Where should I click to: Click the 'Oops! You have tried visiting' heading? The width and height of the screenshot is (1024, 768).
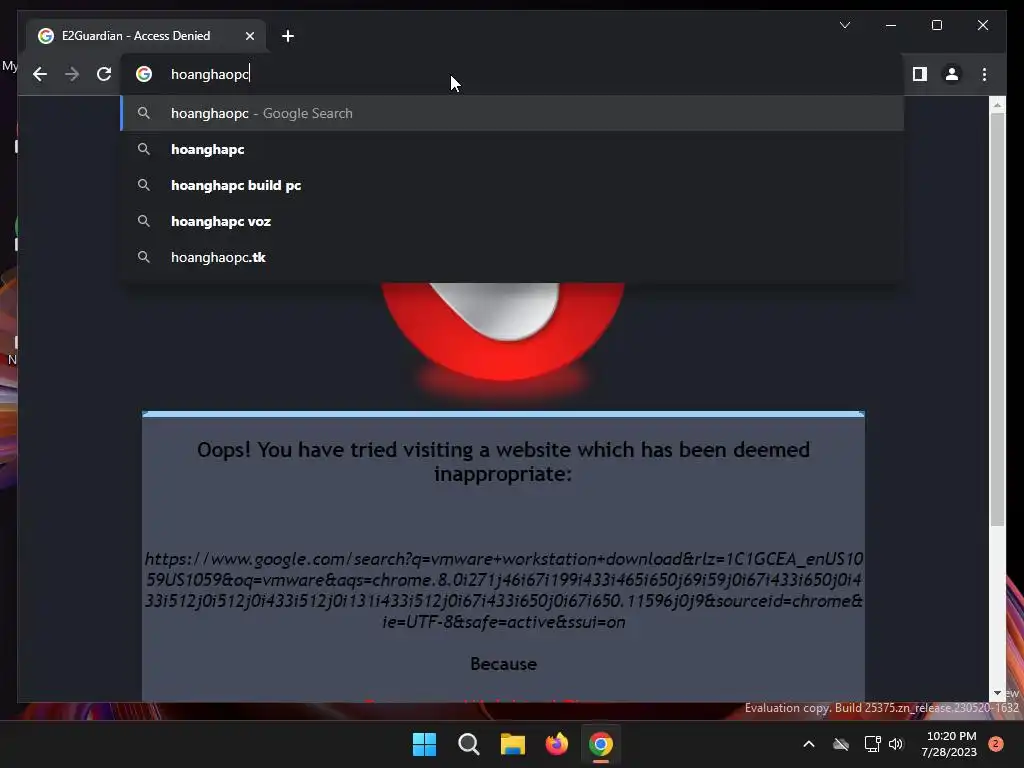[504, 462]
